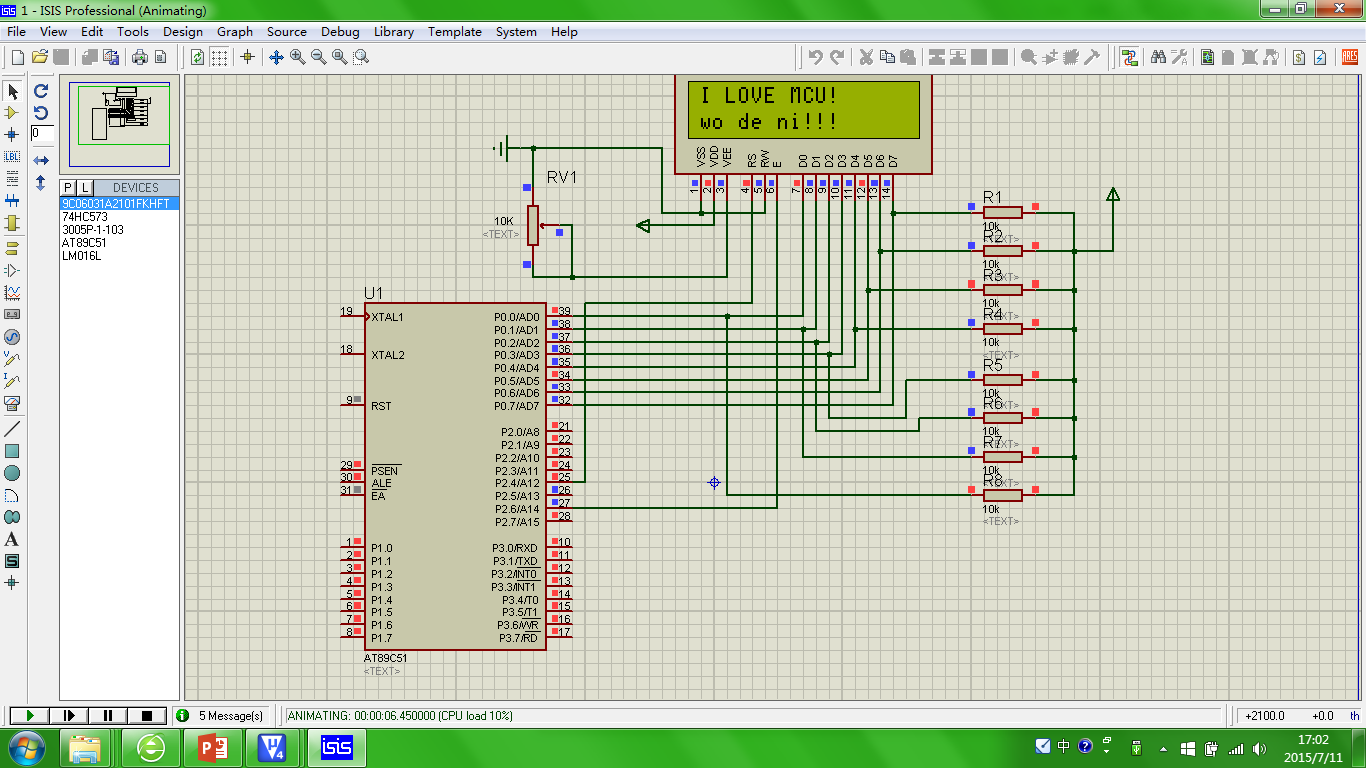This screenshot has width=1366, height=768.
Task: Choose the Subcircuit Mode tool
Action: pyautogui.click(x=12, y=222)
